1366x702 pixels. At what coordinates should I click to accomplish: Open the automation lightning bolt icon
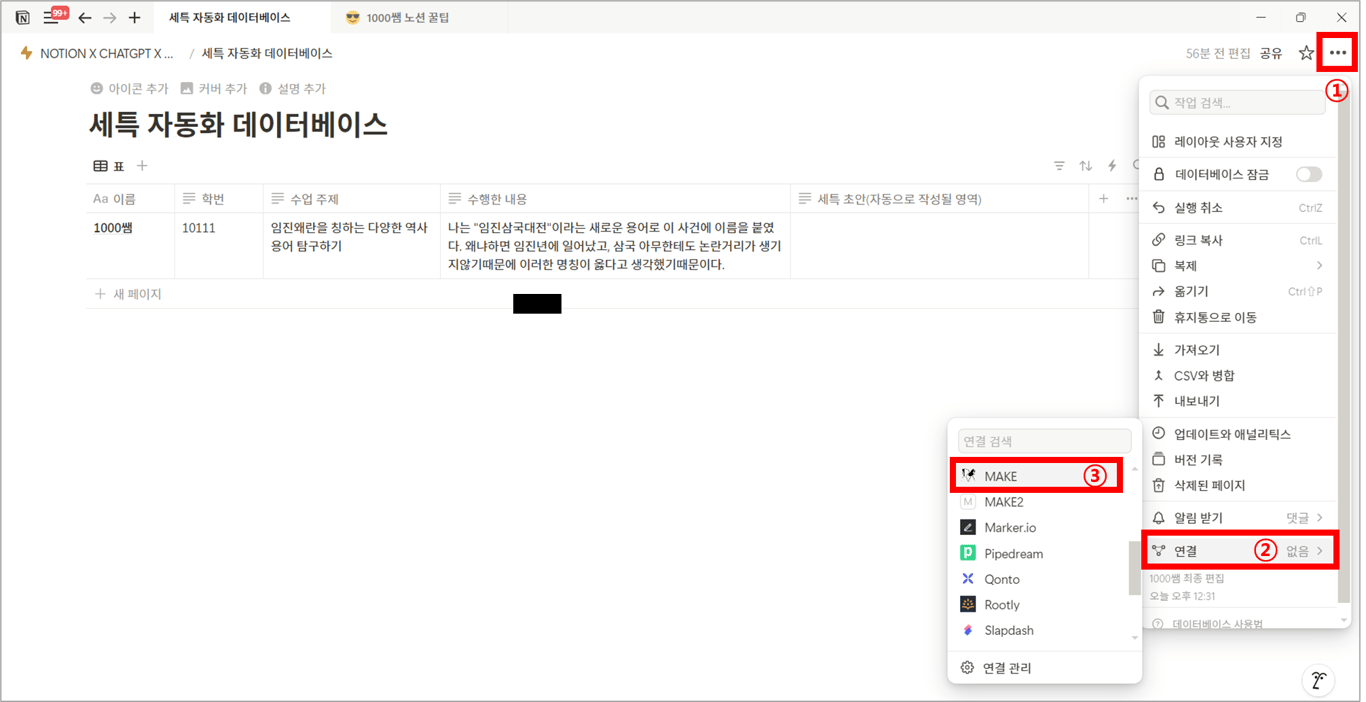1111,166
